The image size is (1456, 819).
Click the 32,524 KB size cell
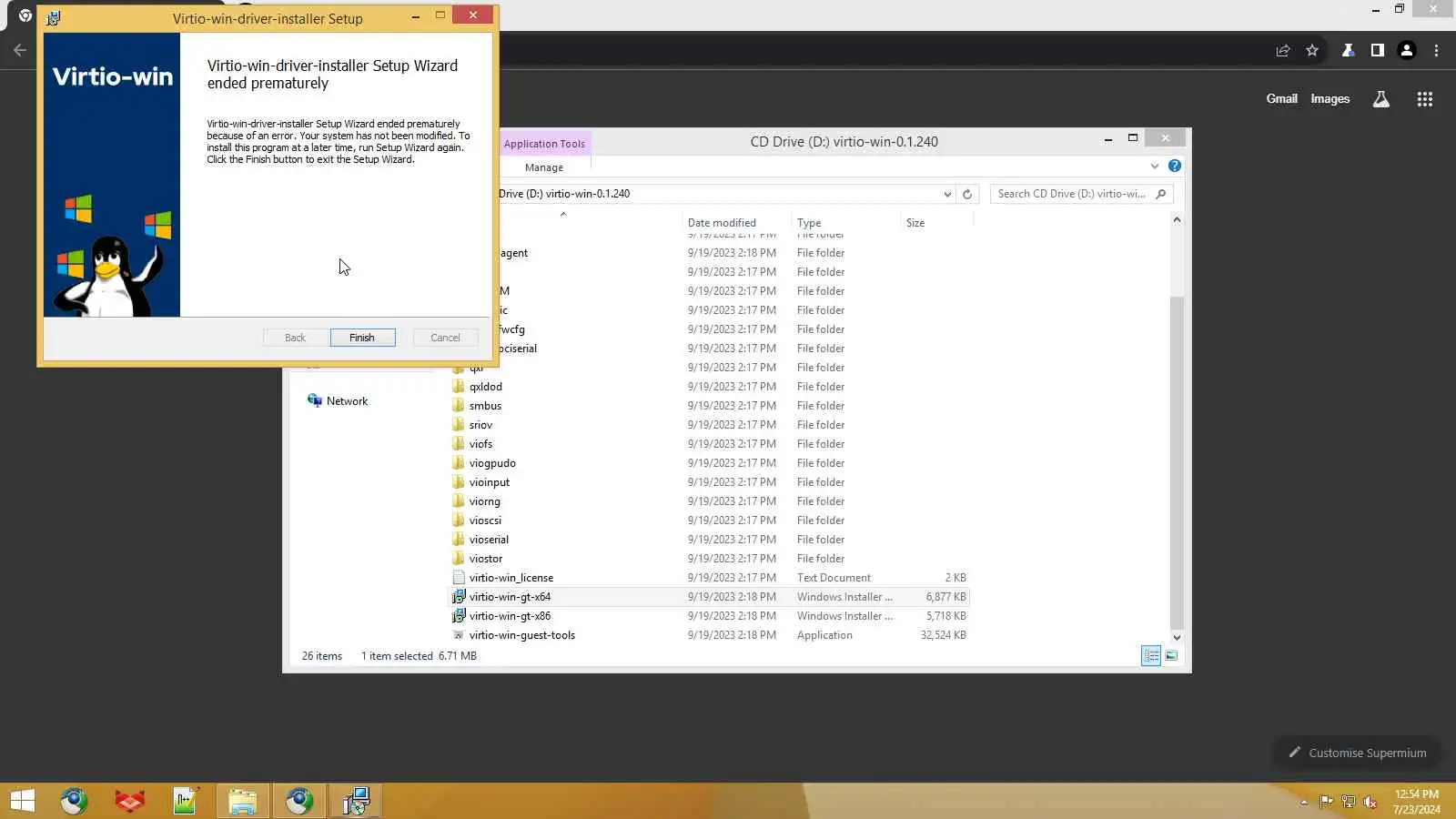pyautogui.click(x=944, y=635)
